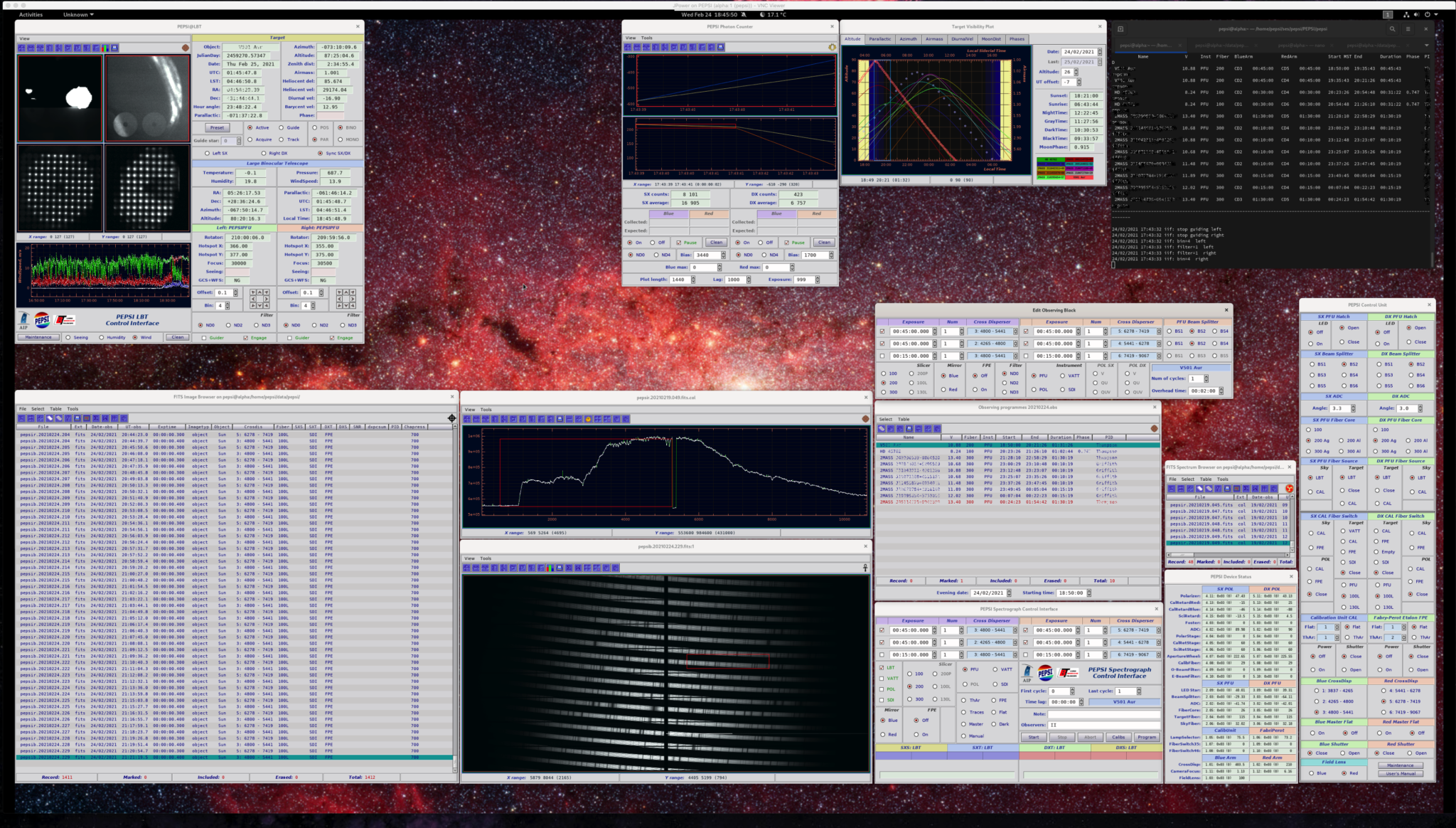This screenshot has width=1456, height=828.
Task: Click the print icon in Photon Counter toolbar
Action: click(x=720, y=47)
